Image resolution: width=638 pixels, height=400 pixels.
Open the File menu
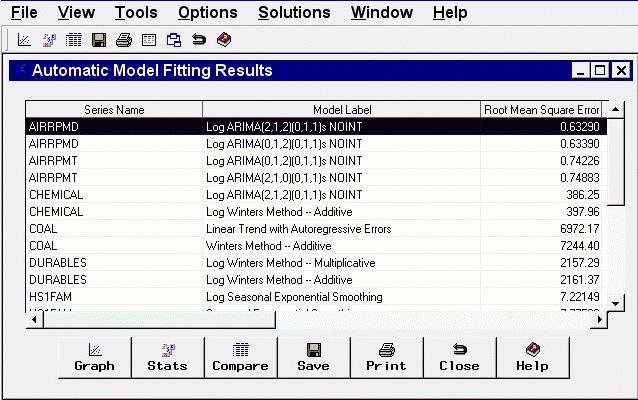tap(24, 13)
